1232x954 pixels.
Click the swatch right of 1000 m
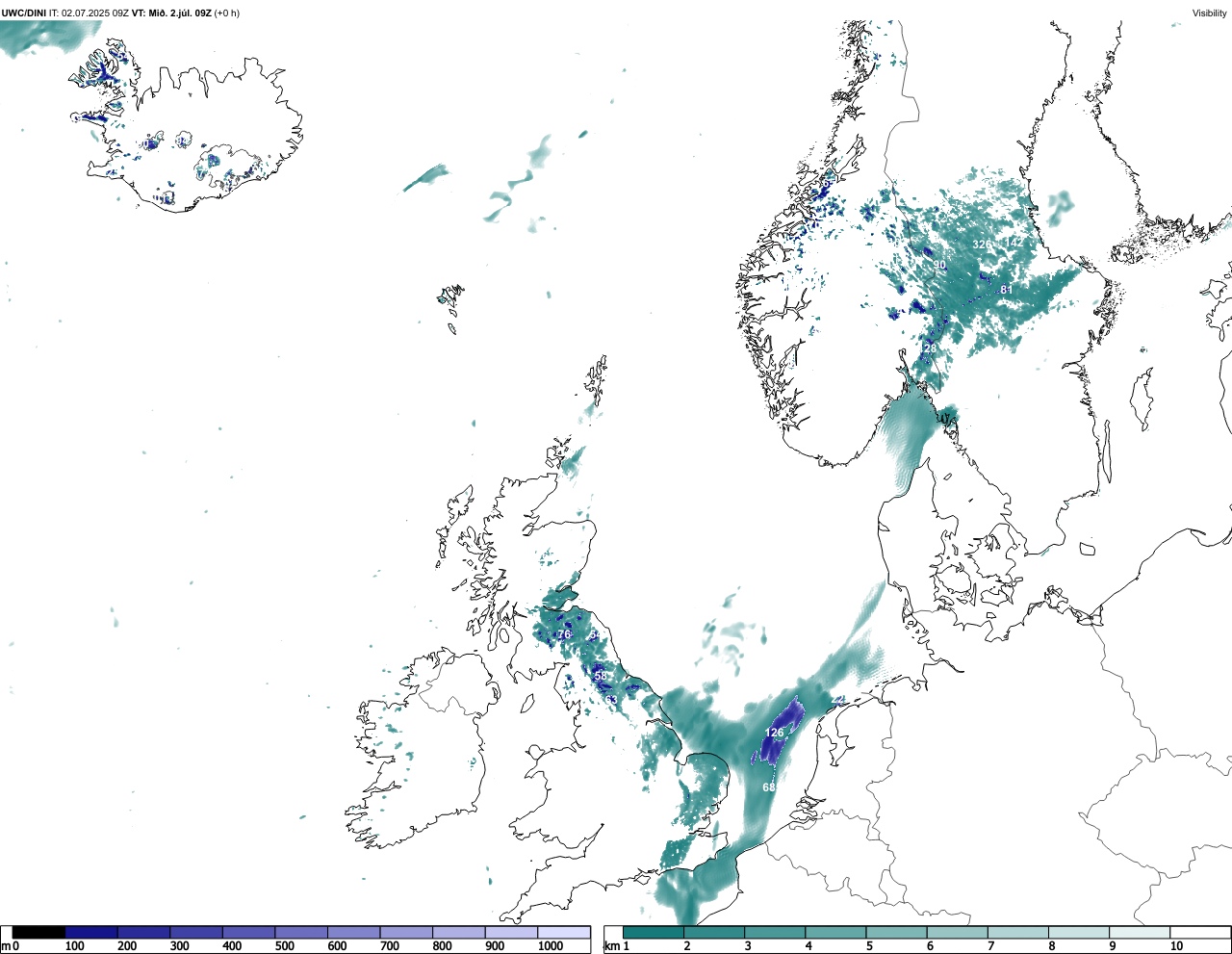pyautogui.click(x=563, y=932)
